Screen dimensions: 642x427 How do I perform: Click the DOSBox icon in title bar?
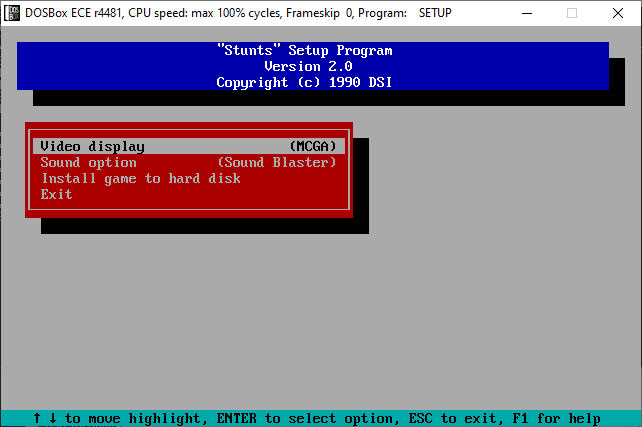tap(12, 13)
